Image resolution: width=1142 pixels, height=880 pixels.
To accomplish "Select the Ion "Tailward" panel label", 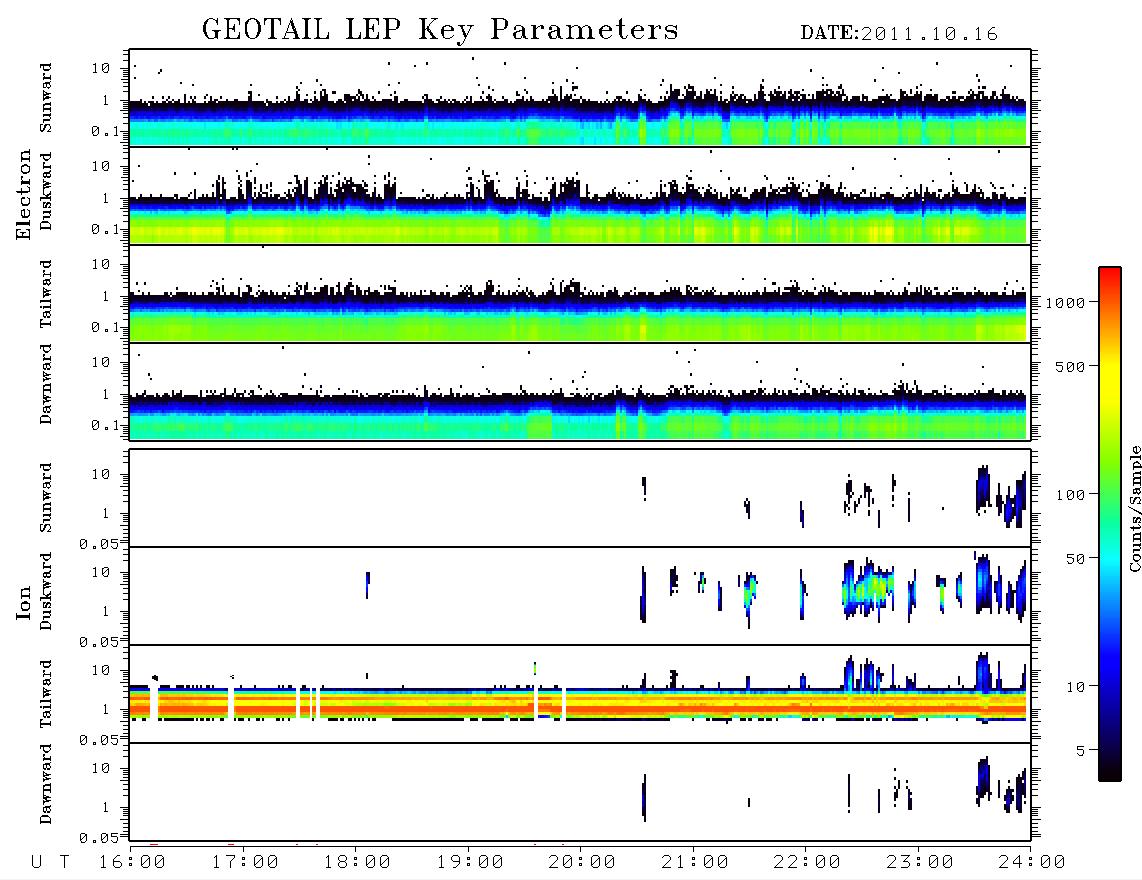I will pos(46,694).
